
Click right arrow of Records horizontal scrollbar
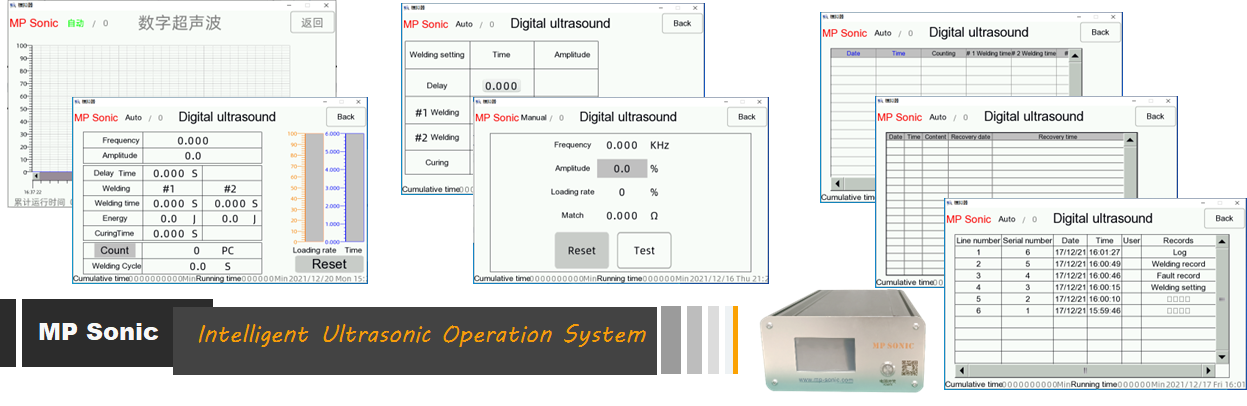pyautogui.click(x=1208, y=370)
